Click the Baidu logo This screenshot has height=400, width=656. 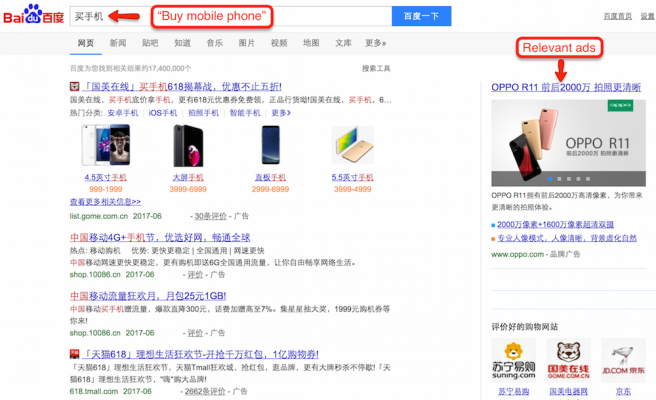tap(33, 15)
